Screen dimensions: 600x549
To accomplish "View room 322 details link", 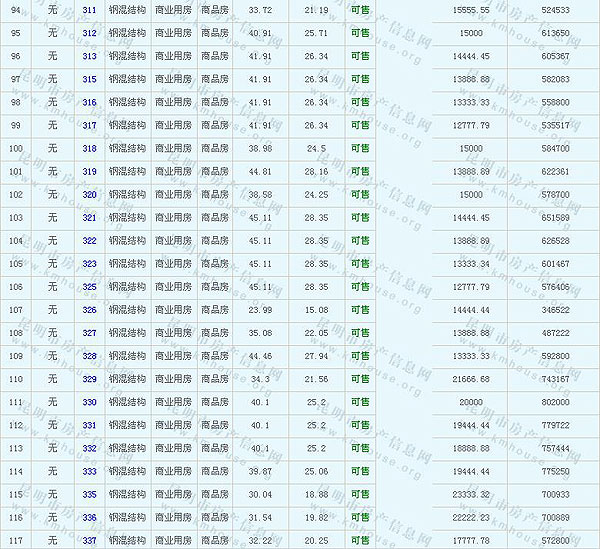I will tap(90, 240).
